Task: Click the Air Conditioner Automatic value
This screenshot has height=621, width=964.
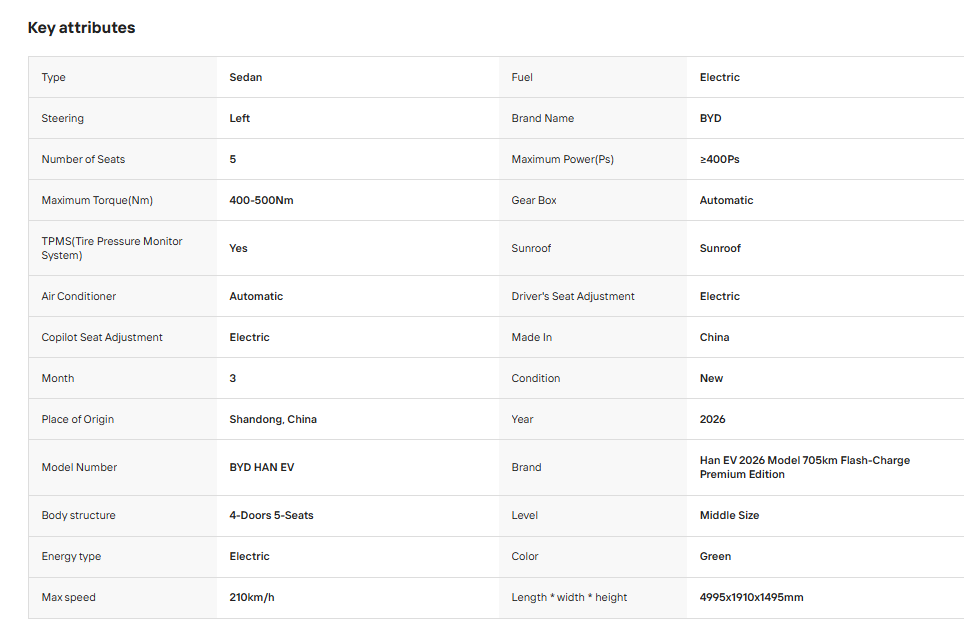Action: pyautogui.click(x=256, y=296)
